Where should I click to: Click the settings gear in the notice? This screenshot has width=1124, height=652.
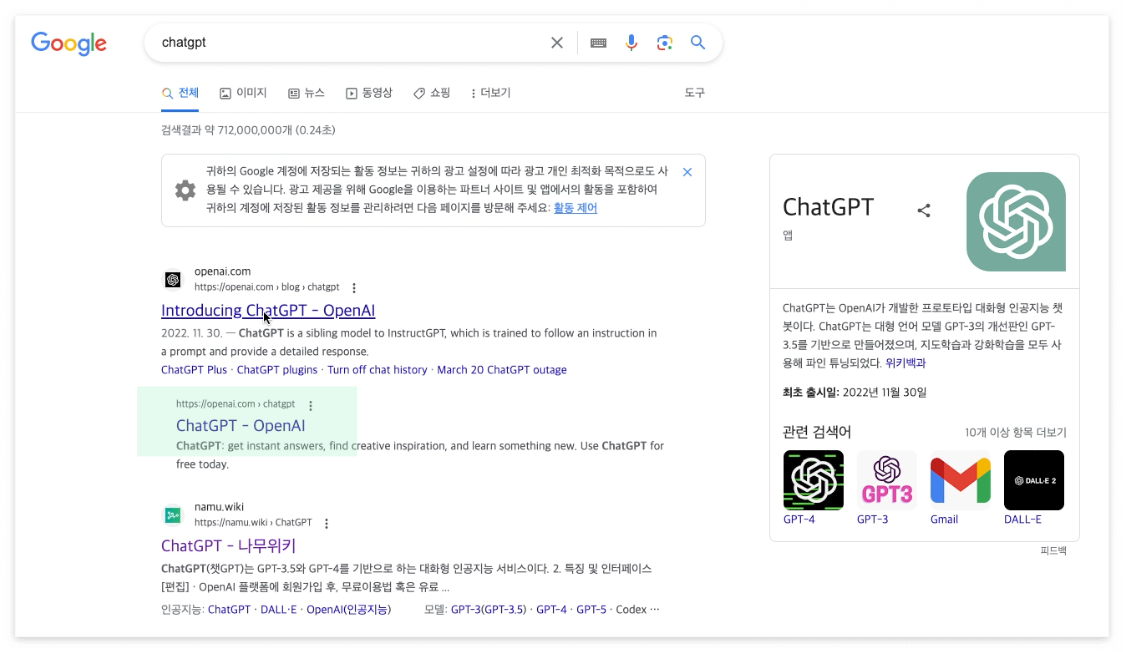pos(185,190)
